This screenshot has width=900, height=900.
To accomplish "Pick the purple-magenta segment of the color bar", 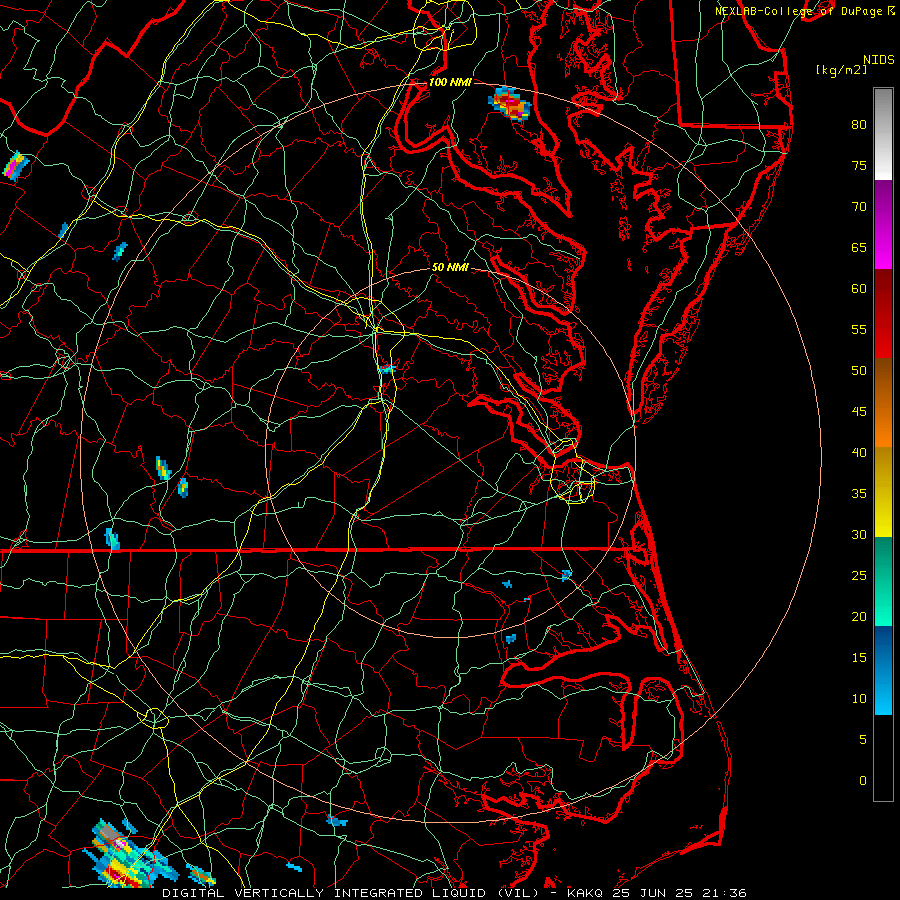I will [883, 225].
